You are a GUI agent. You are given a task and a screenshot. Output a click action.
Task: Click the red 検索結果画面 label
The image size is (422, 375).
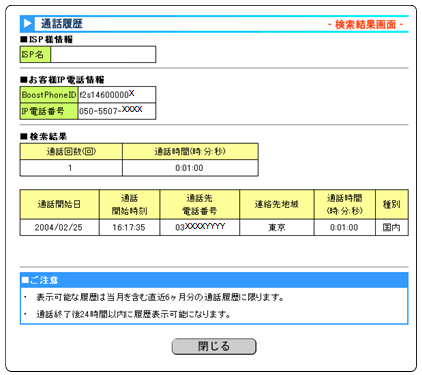[x=366, y=24]
